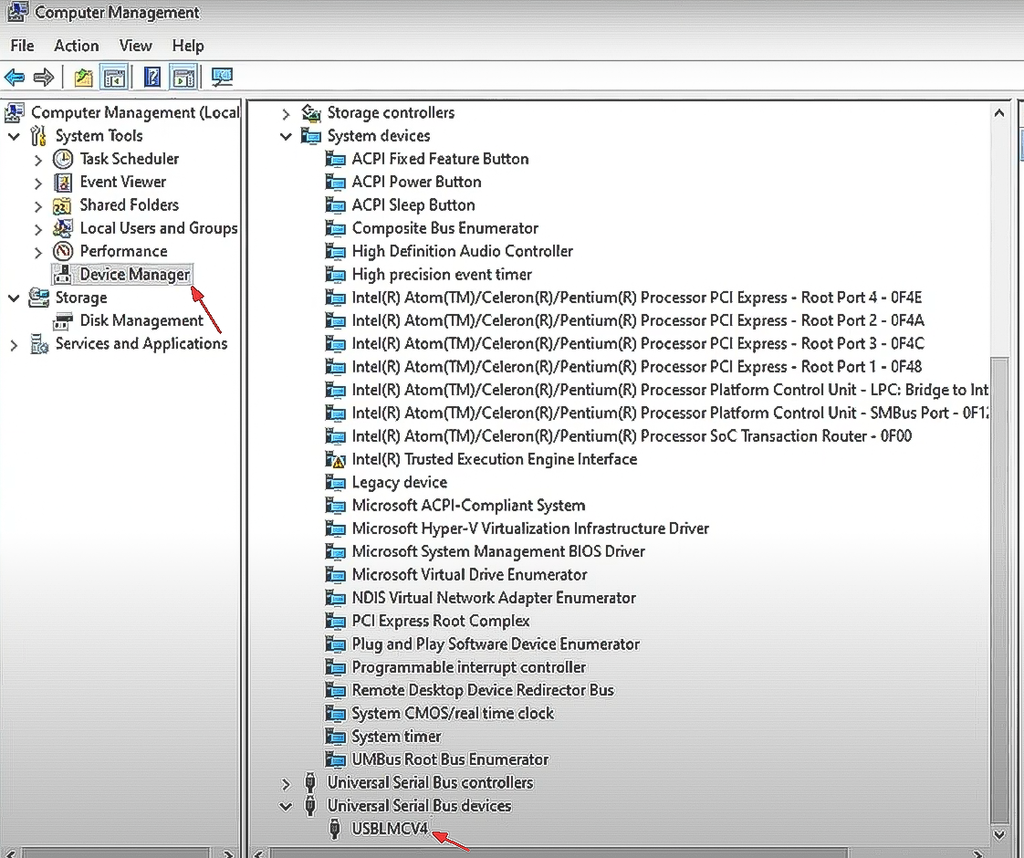
Task: Expand the Performance node
Action: (x=38, y=253)
